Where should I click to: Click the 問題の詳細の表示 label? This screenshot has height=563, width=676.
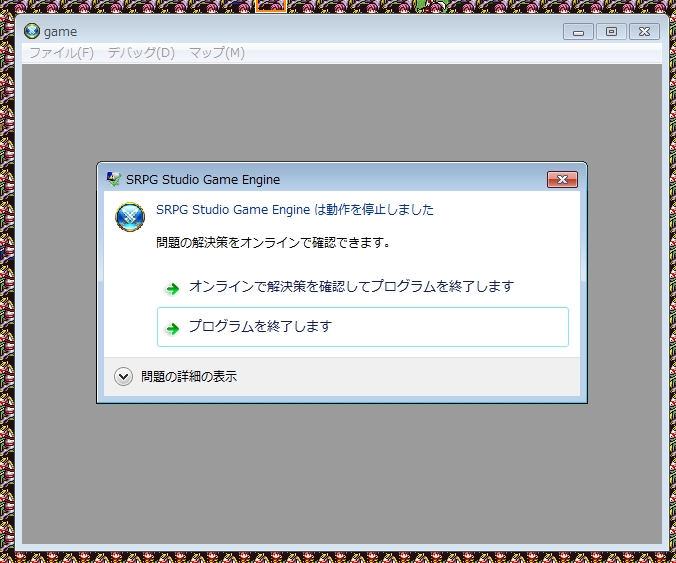click(x=189, y=376)
